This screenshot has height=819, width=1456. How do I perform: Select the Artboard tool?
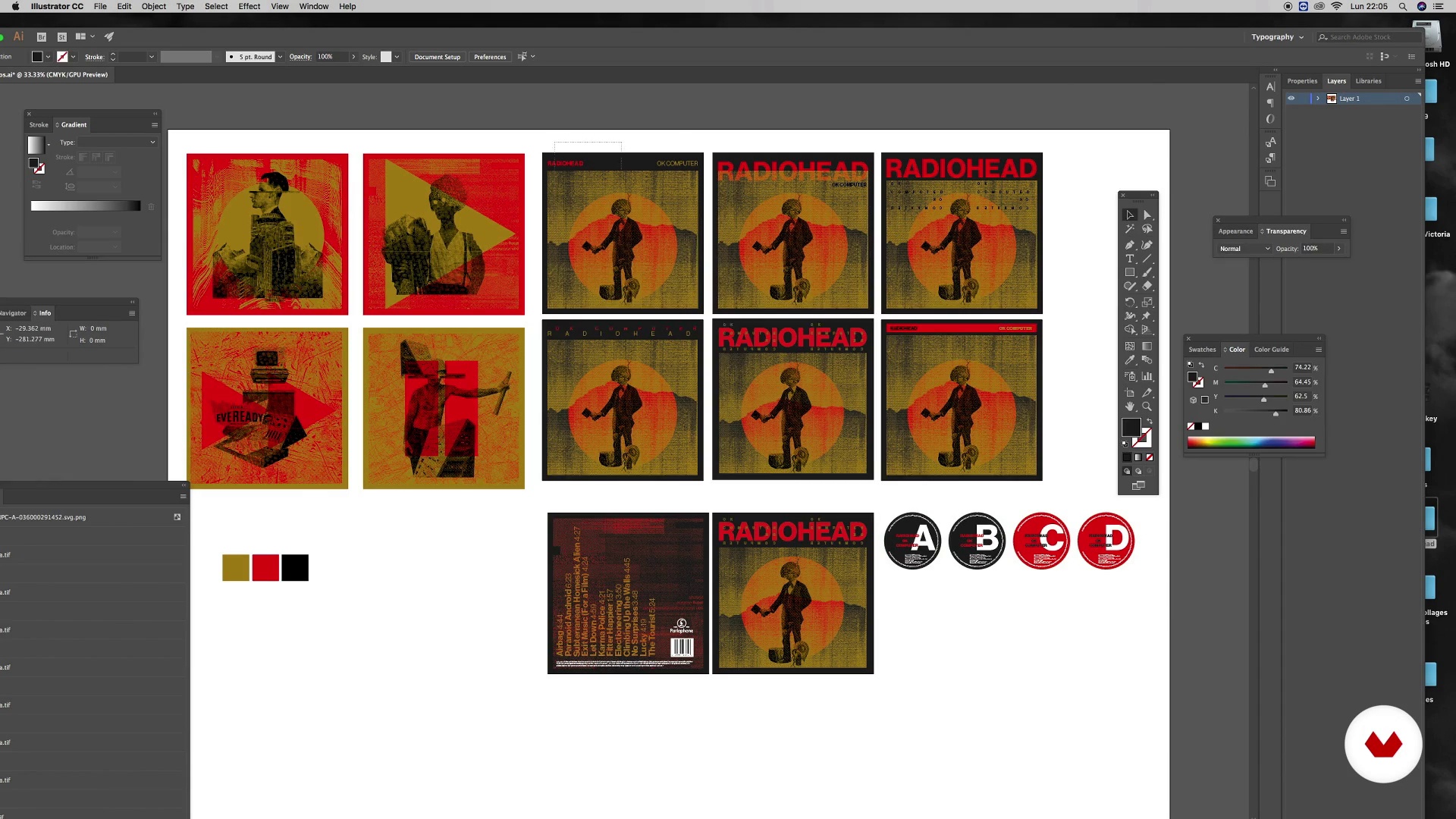point(1129,392)
